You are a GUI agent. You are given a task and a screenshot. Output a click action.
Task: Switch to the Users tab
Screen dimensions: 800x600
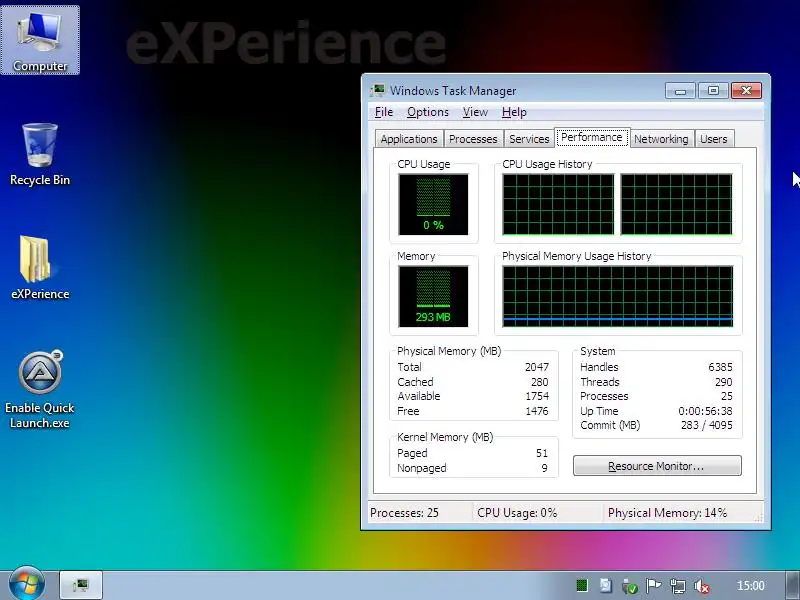[x=714, y=139]
